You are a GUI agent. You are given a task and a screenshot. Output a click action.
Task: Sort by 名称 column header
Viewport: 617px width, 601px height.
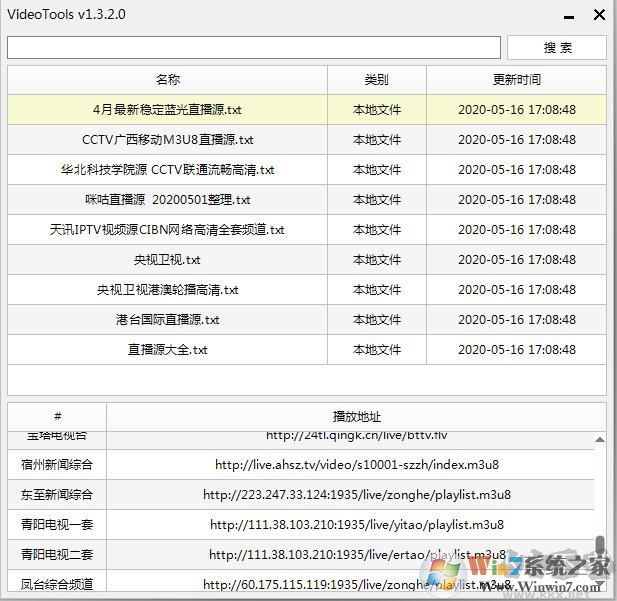pos(167,80)
